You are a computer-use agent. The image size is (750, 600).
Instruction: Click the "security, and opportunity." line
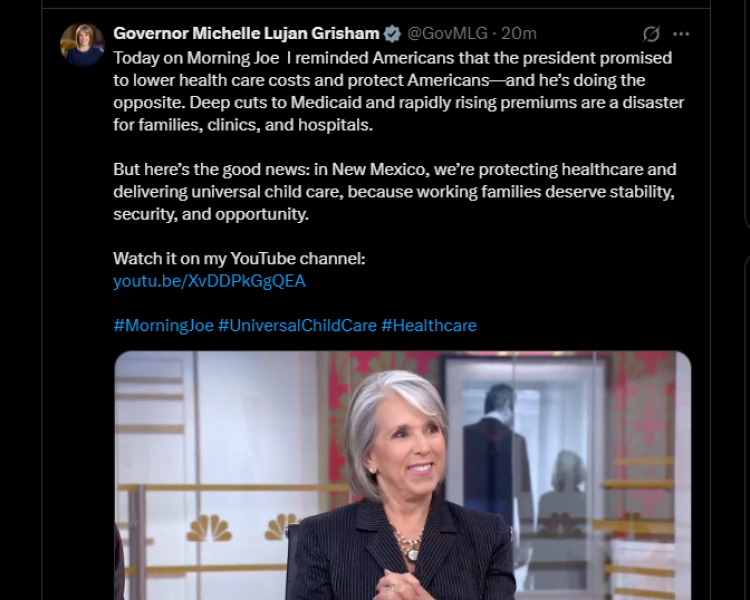tap(210, 214)
